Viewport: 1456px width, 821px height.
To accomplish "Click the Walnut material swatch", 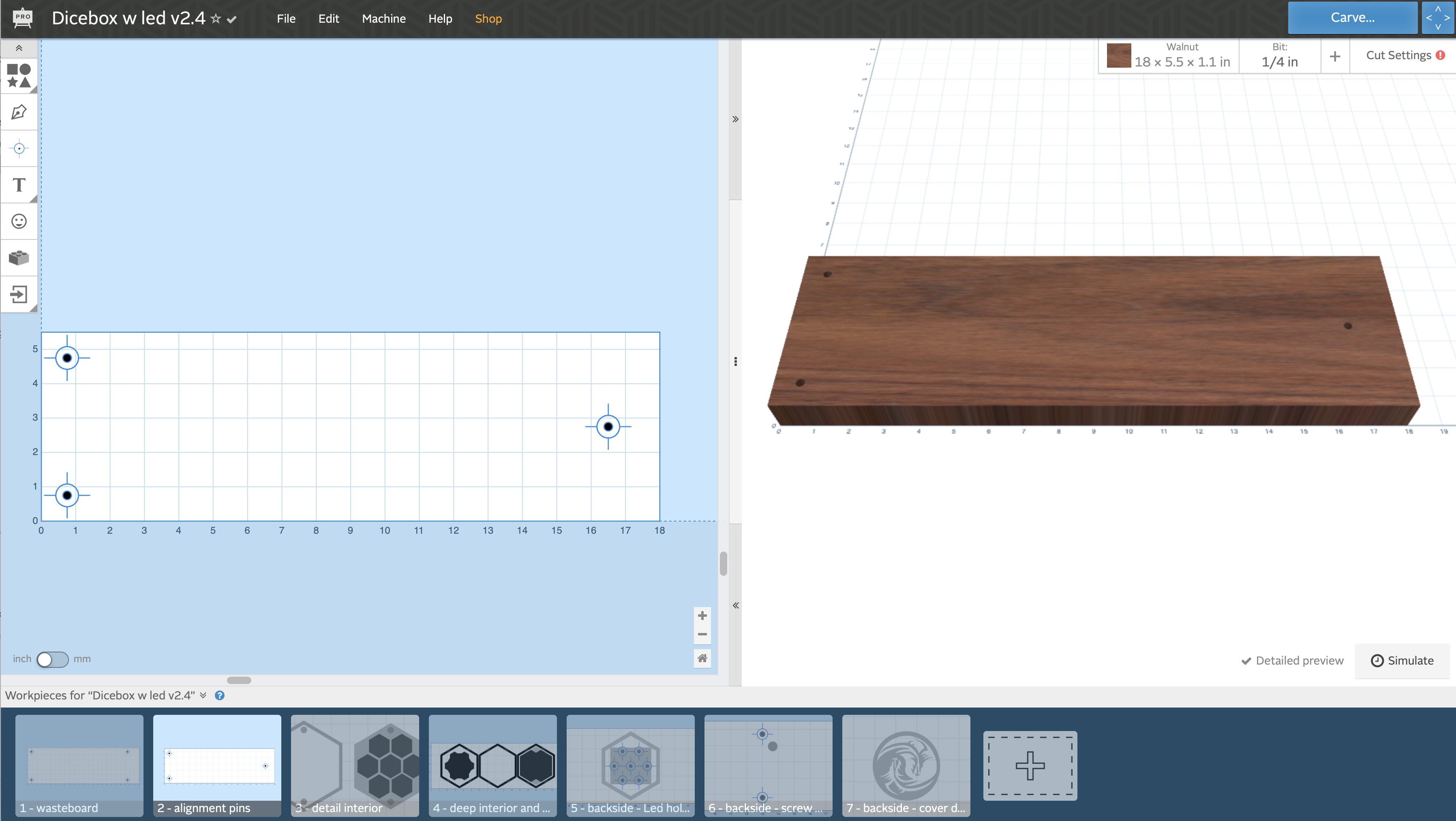I will (x=1119, y=56).
